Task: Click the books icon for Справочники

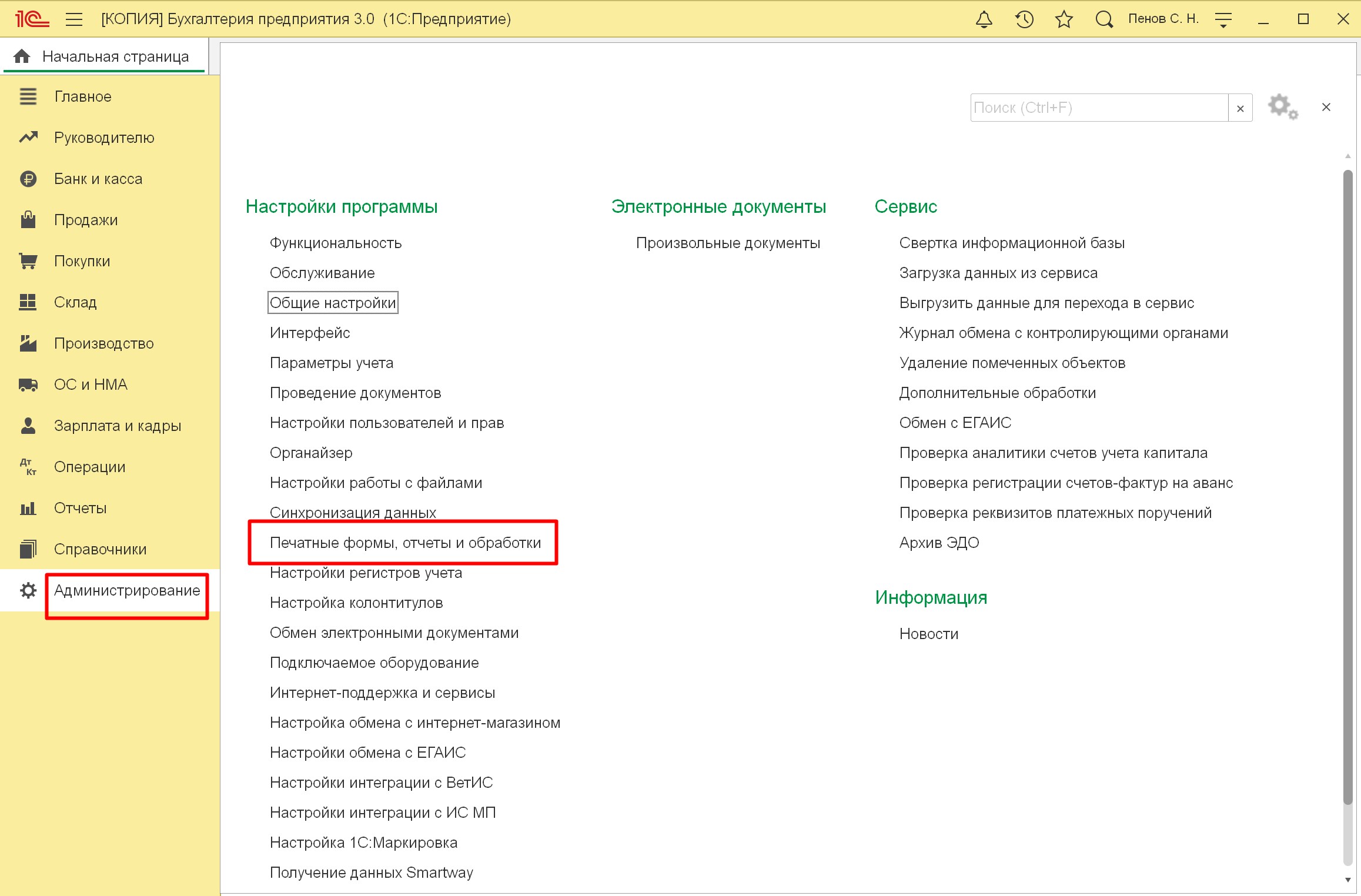Action: pyautogui.click(x=28, y=549)
